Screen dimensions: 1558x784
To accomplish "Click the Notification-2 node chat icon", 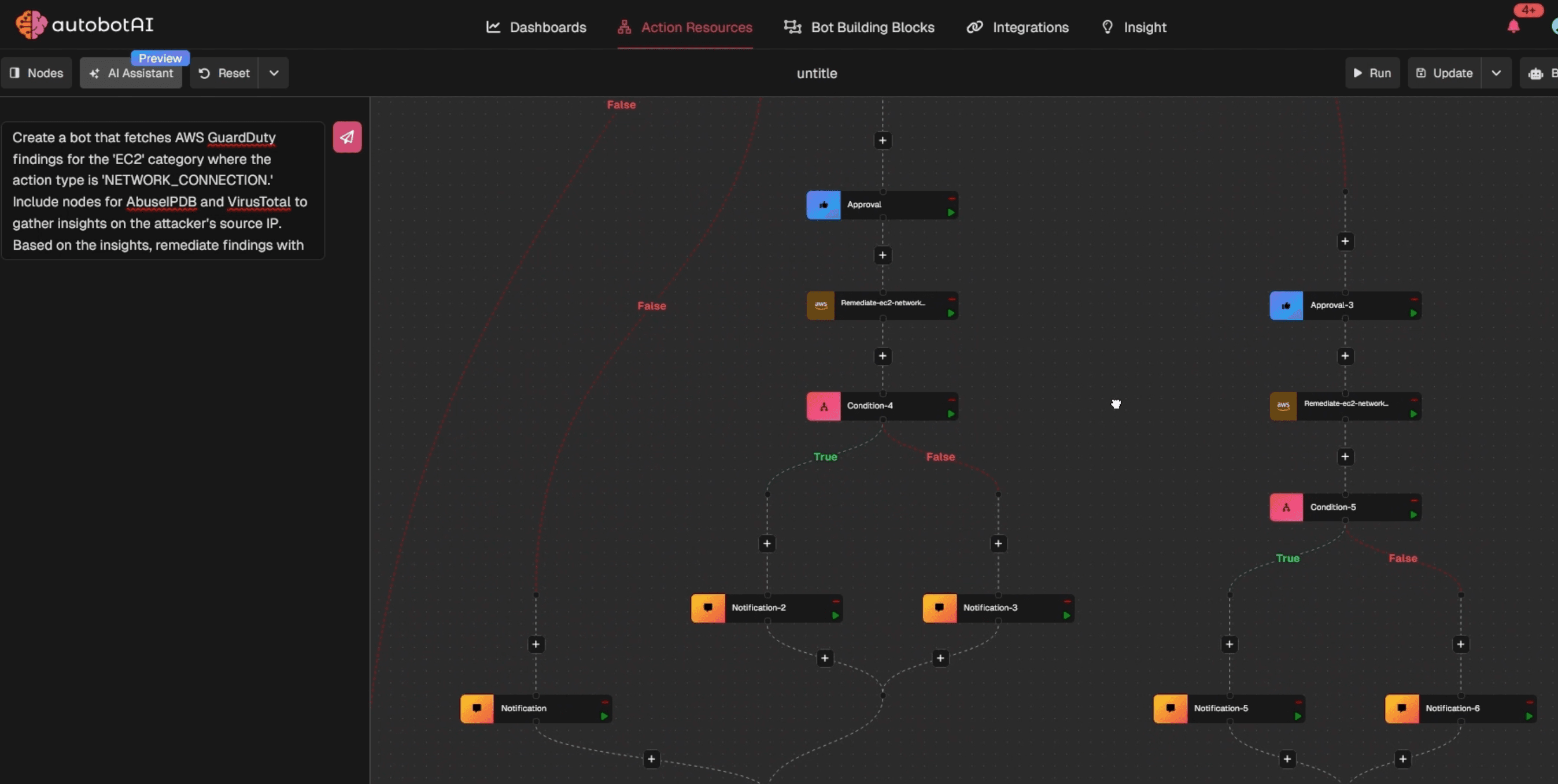I will coord(708,608).
